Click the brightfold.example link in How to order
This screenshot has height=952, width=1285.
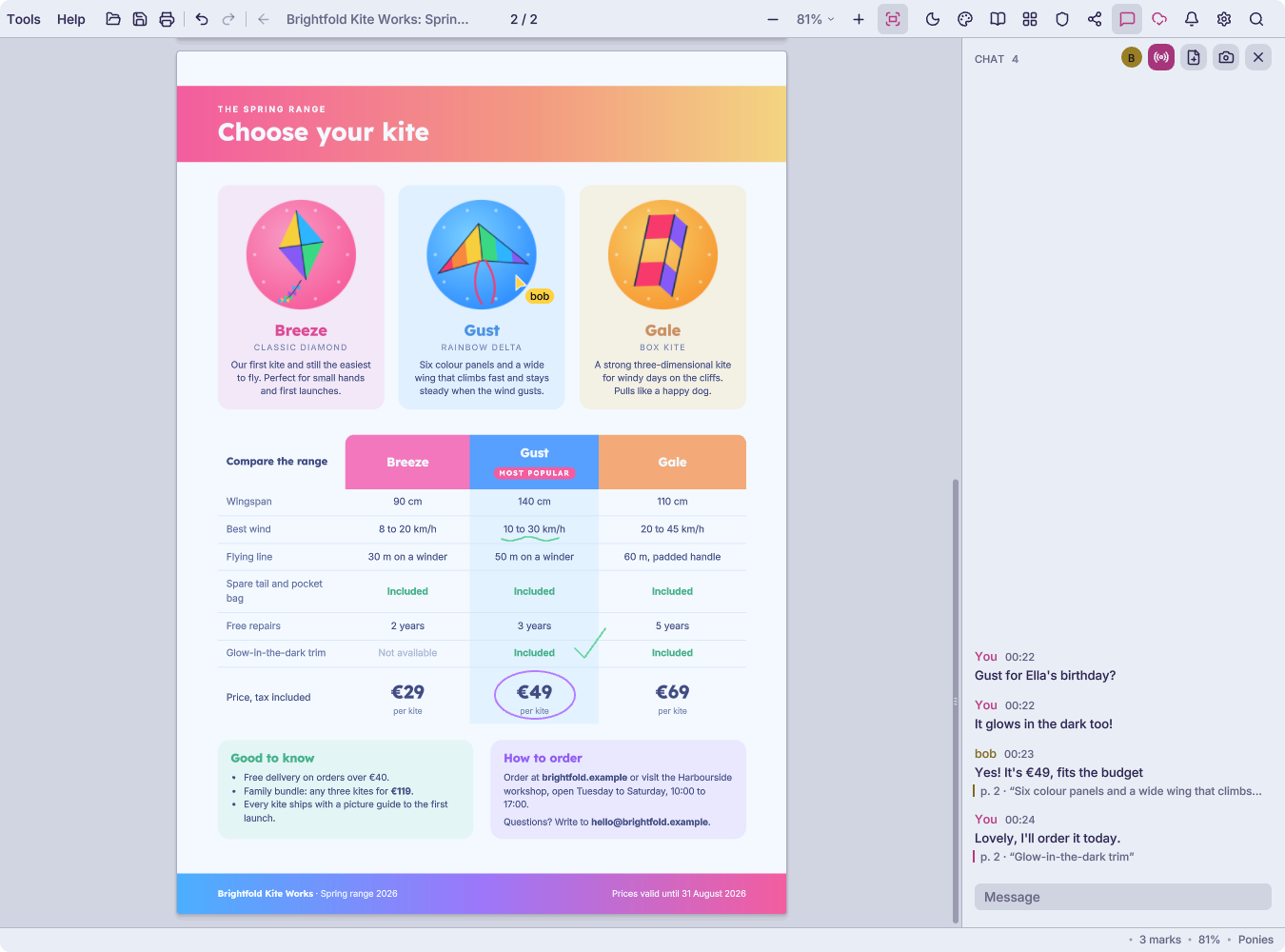(584, 778)
